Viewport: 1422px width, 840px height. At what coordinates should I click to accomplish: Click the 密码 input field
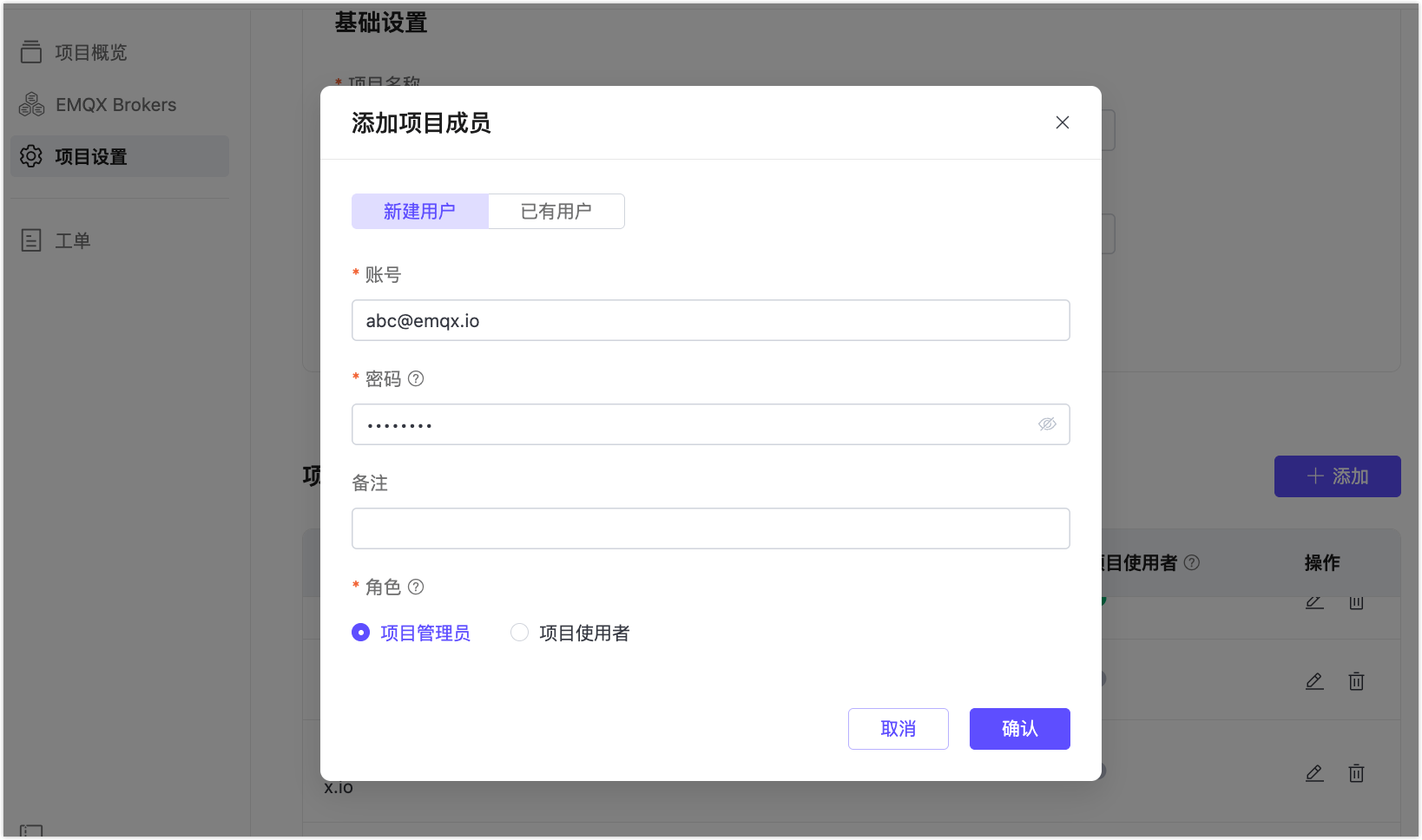(695, 425)
